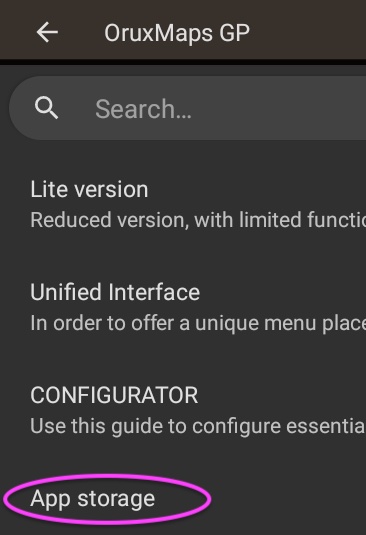Click the OruxMaps GP title text

click(x=177, y=33)
